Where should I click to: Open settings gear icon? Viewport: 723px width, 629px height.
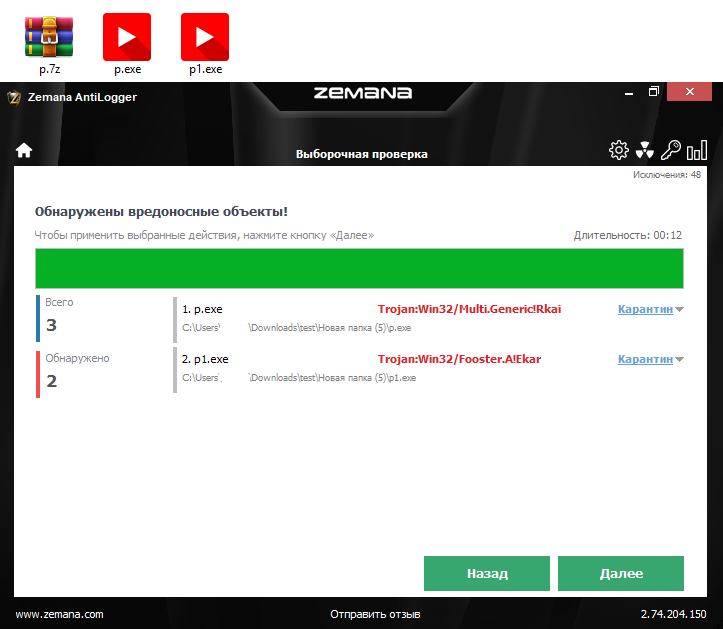(618, 150)
